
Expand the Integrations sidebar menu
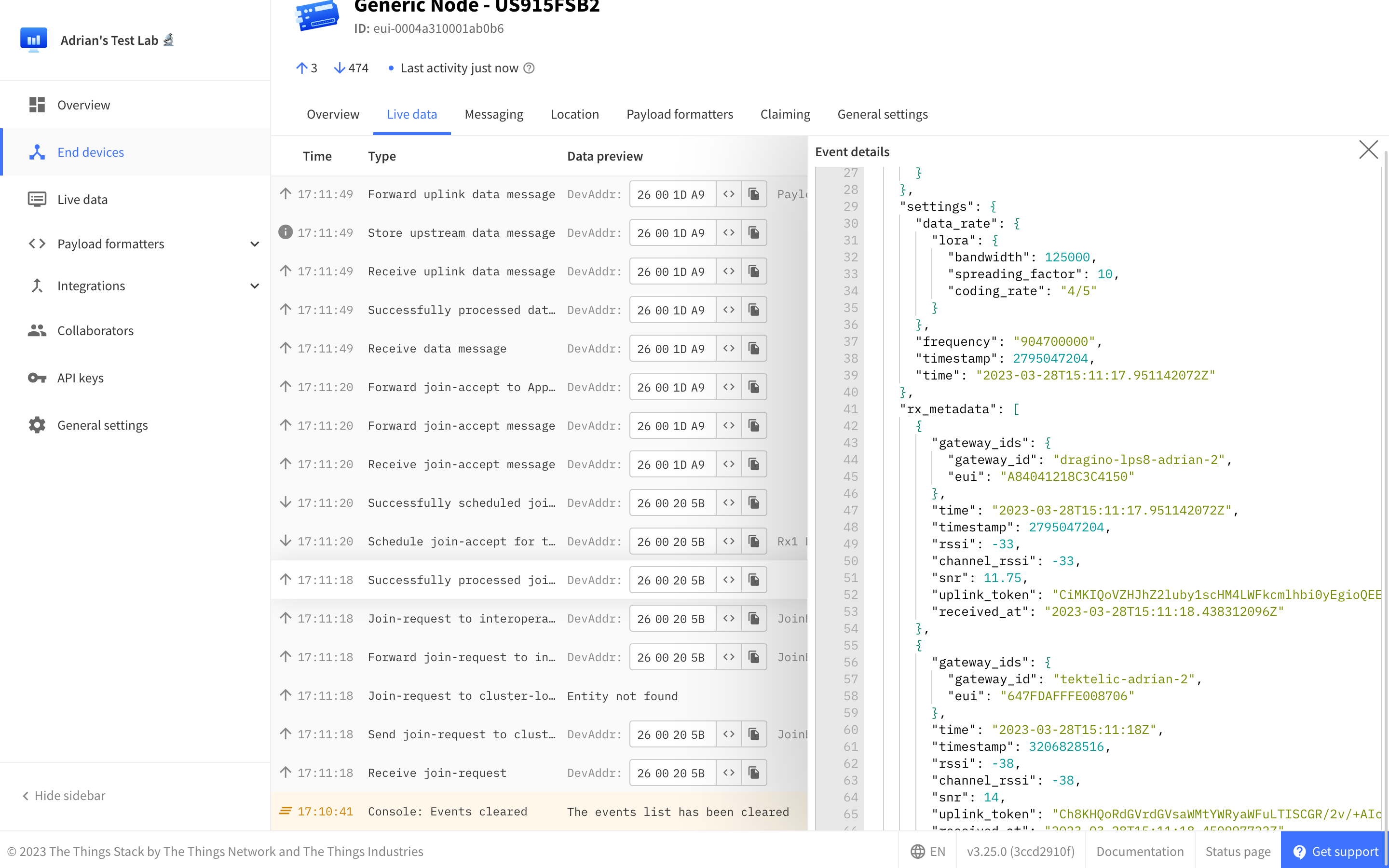[254, 285]
